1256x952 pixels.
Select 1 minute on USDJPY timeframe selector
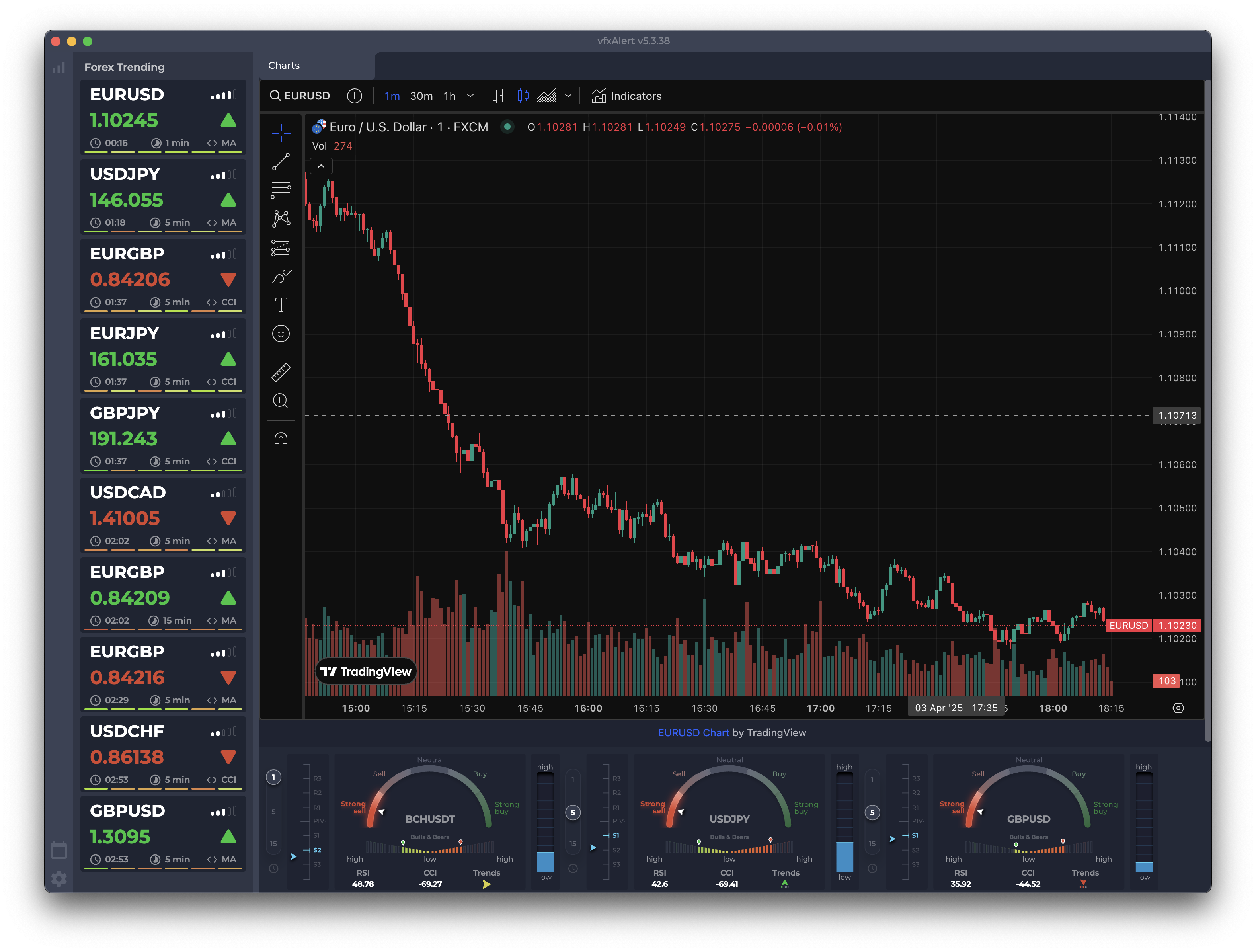coord(573,780)
